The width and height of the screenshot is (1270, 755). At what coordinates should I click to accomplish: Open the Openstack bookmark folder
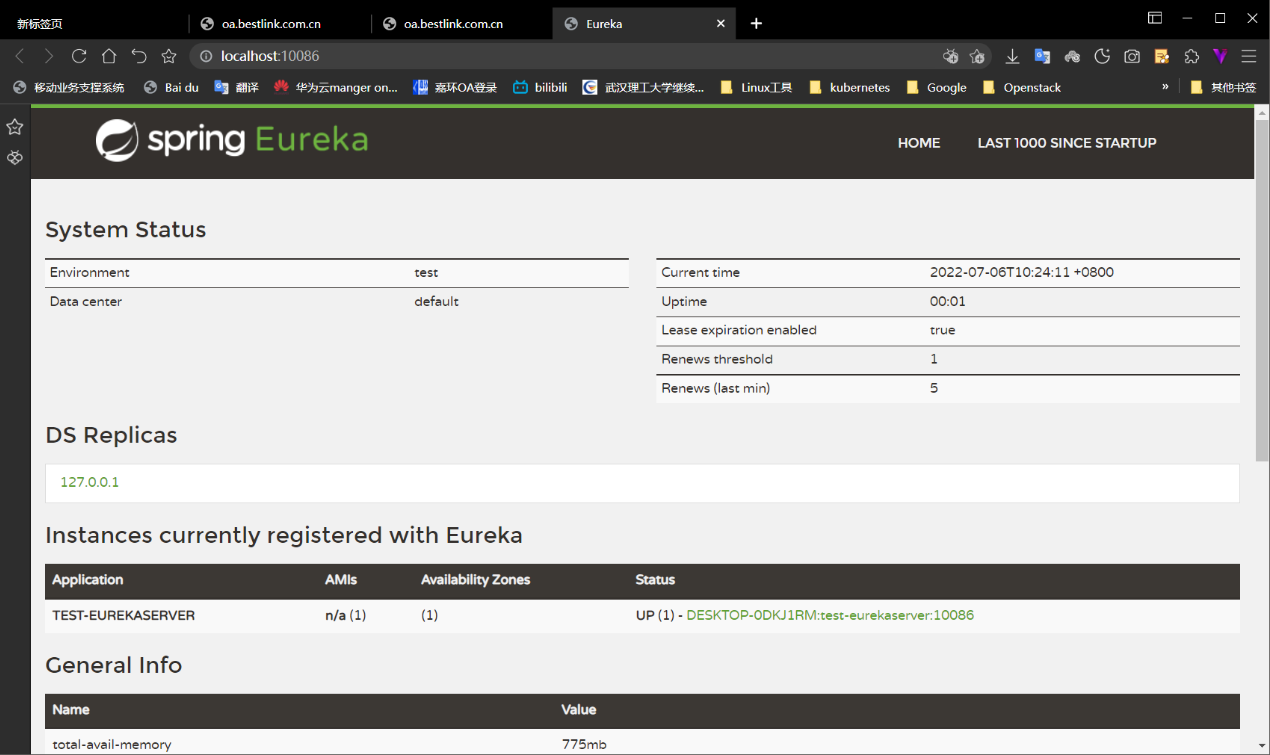tap(1021, 88)
